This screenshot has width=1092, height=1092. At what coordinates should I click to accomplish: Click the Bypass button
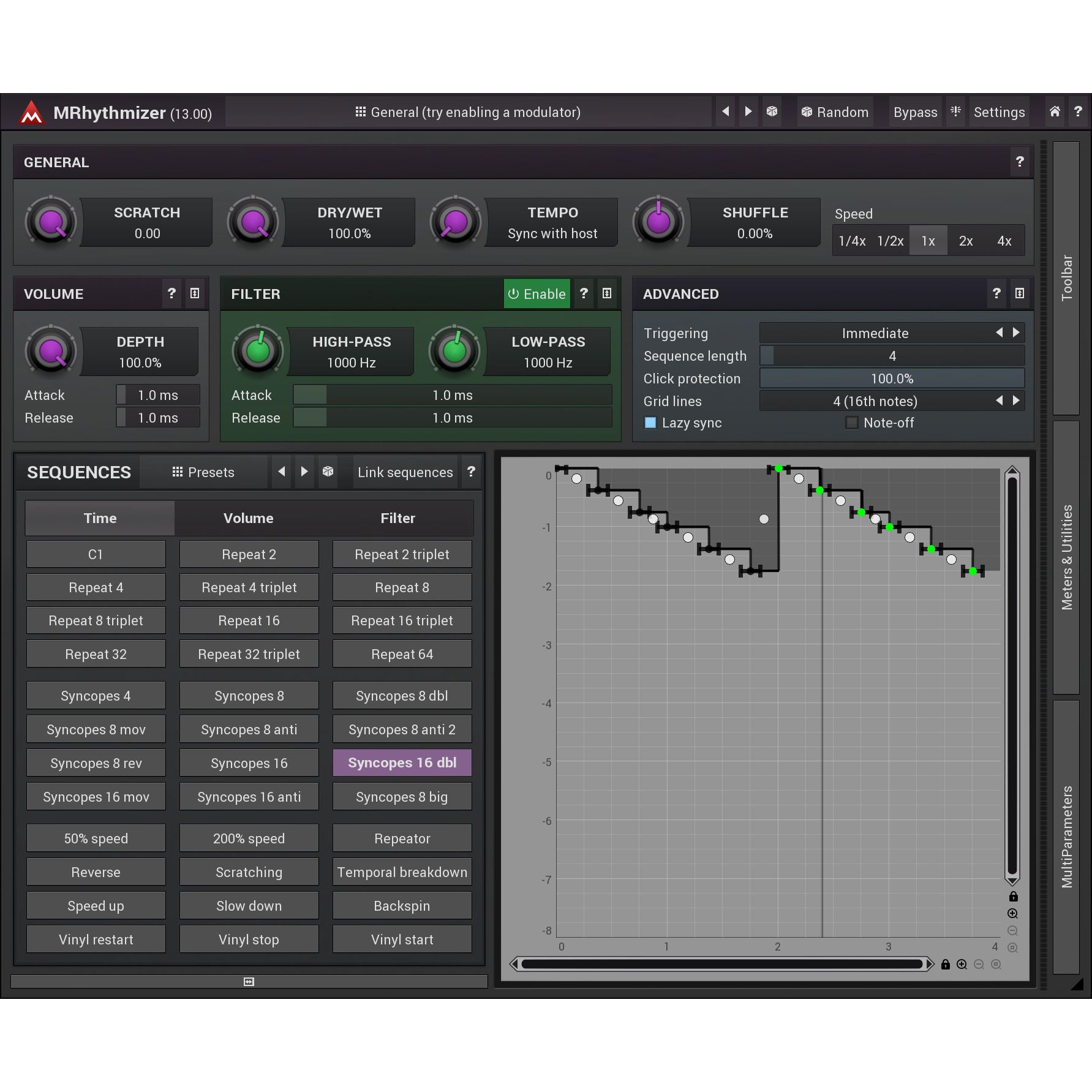(915, 112)
